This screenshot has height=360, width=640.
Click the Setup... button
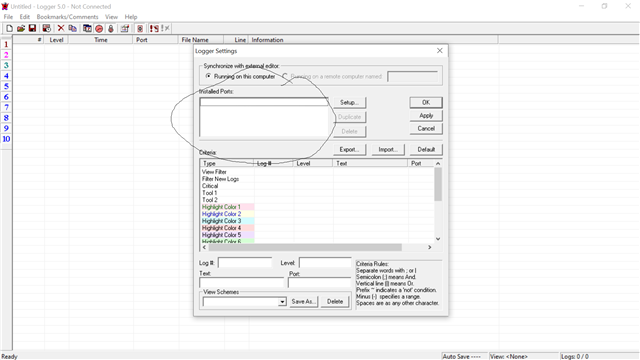coord(349,102)
